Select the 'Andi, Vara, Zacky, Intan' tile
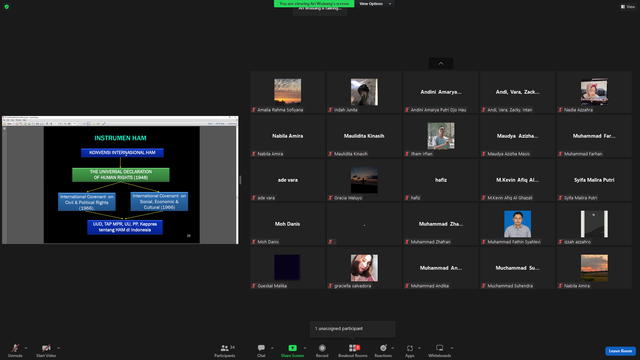 pos(518,92)
